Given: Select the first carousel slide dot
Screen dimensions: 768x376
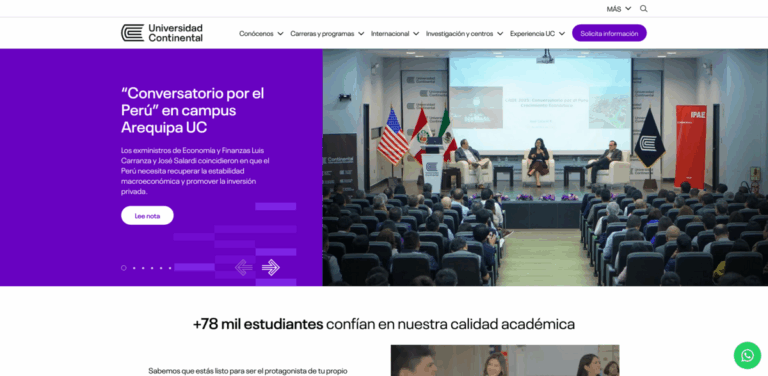Looking at the screenshot, I should [124, 268].
